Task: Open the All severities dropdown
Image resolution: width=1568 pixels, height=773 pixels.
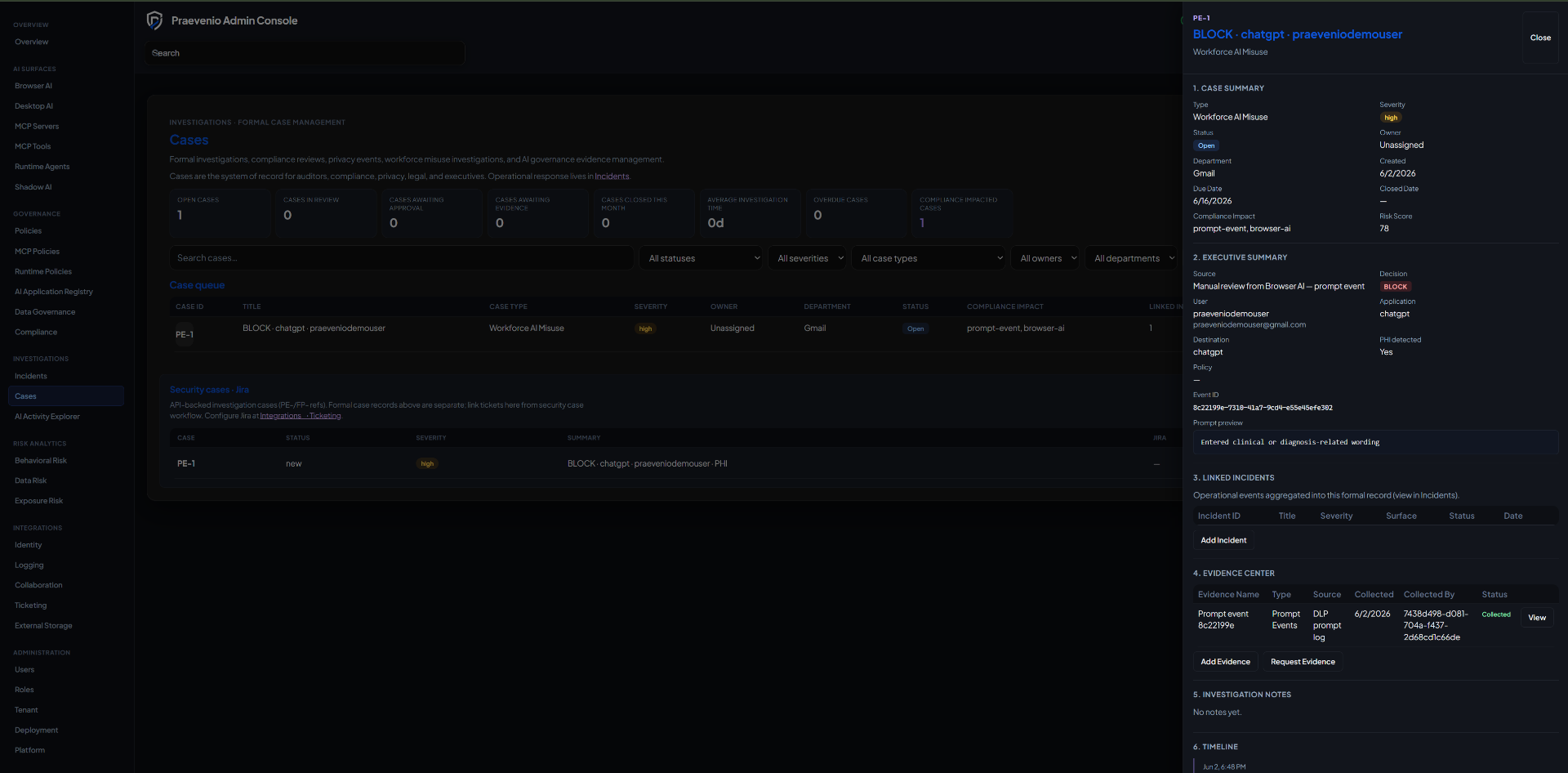Action: (x=807, y=258)
